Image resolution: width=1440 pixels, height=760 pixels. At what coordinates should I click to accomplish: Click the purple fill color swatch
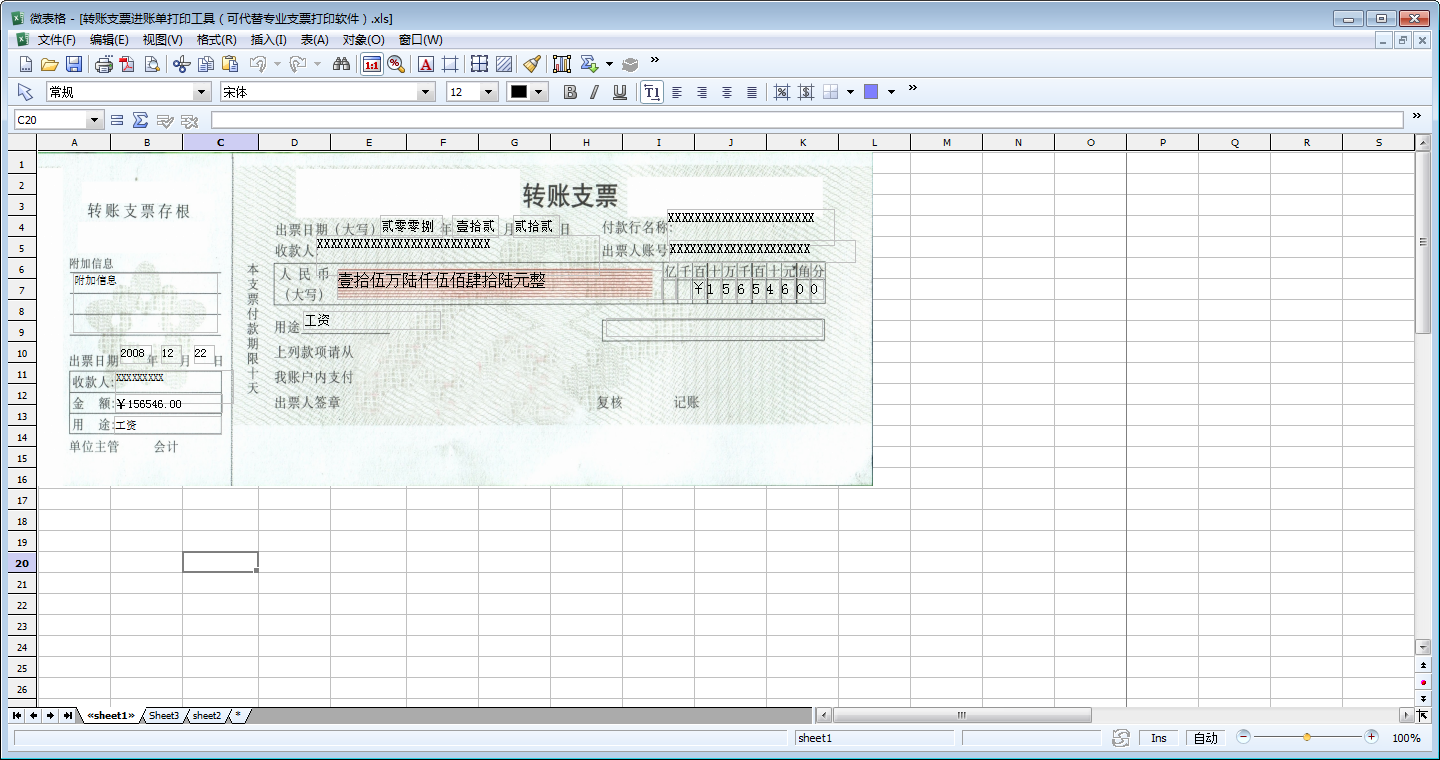click(871, 92)
